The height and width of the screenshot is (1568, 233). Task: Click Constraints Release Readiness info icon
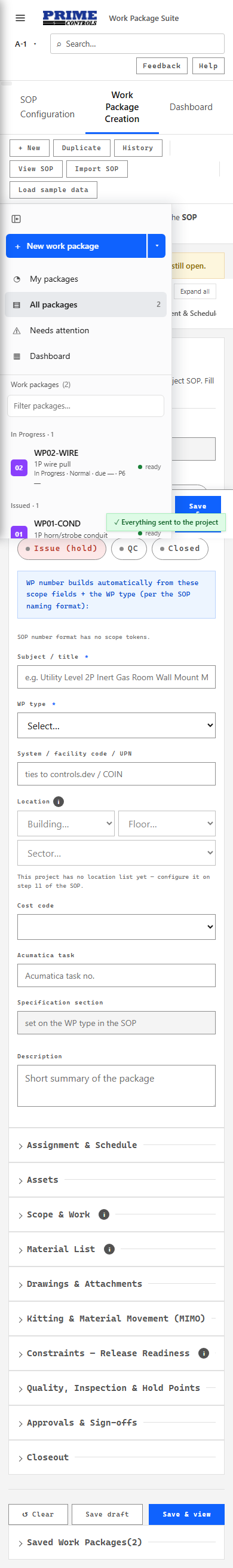pos(204,1353)
